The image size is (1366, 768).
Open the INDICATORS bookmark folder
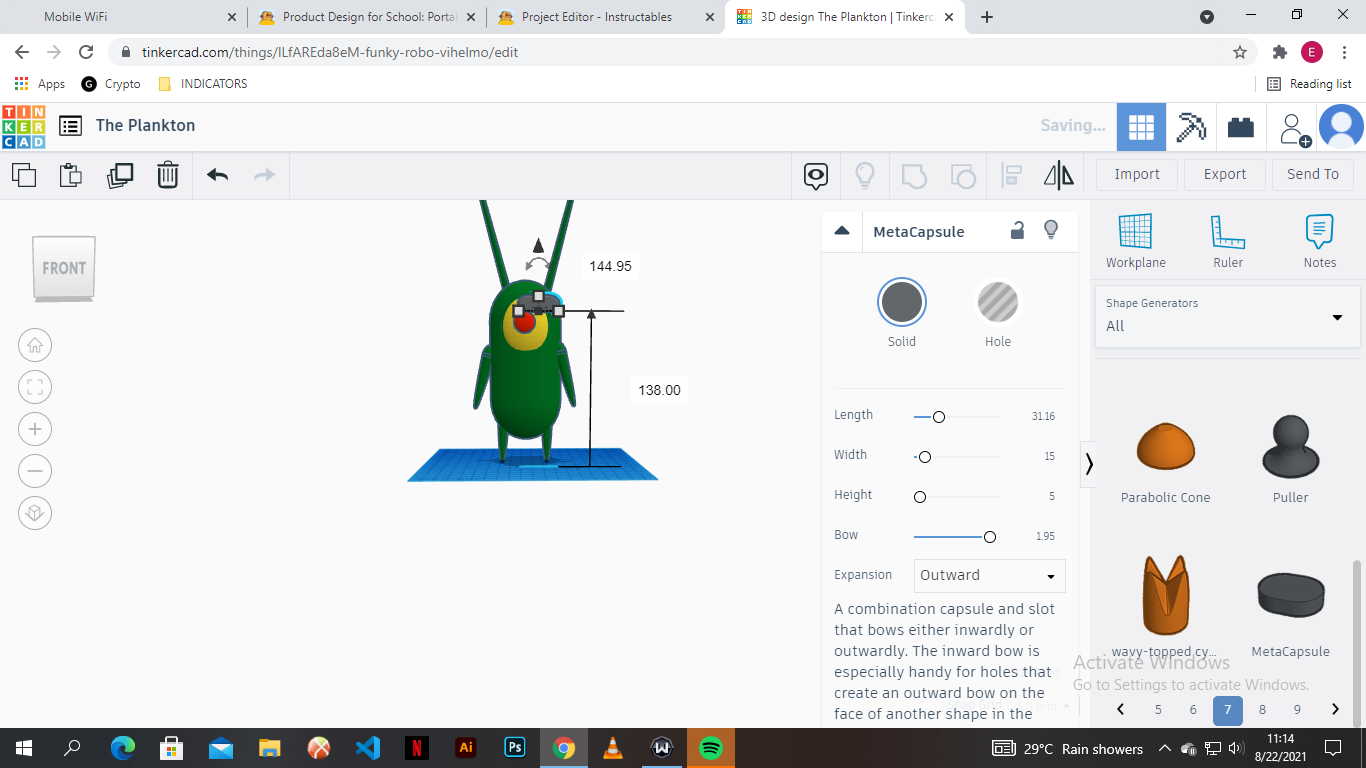click(x=203, y=84)
